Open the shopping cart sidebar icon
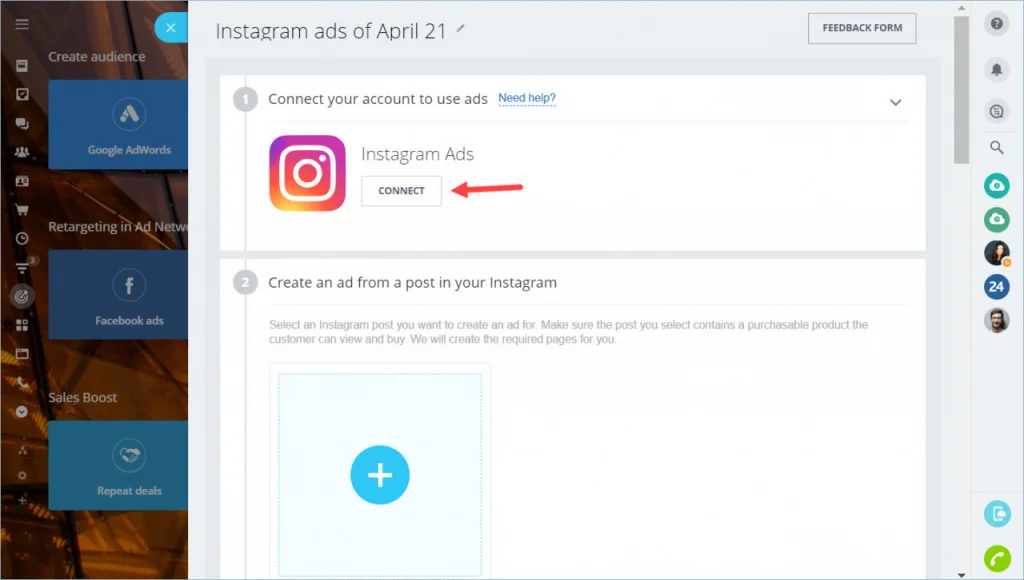This screenshot has height=580, width=1024. pos(22,210)
